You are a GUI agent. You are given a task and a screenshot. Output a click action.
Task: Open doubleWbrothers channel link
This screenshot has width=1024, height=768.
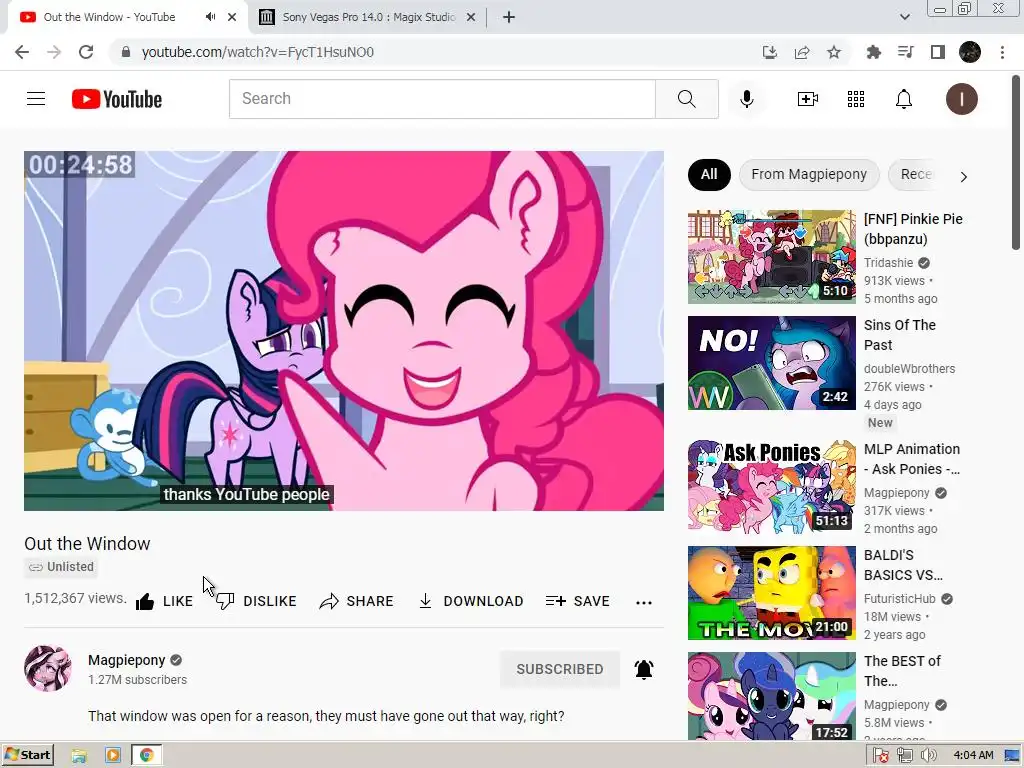909,368
